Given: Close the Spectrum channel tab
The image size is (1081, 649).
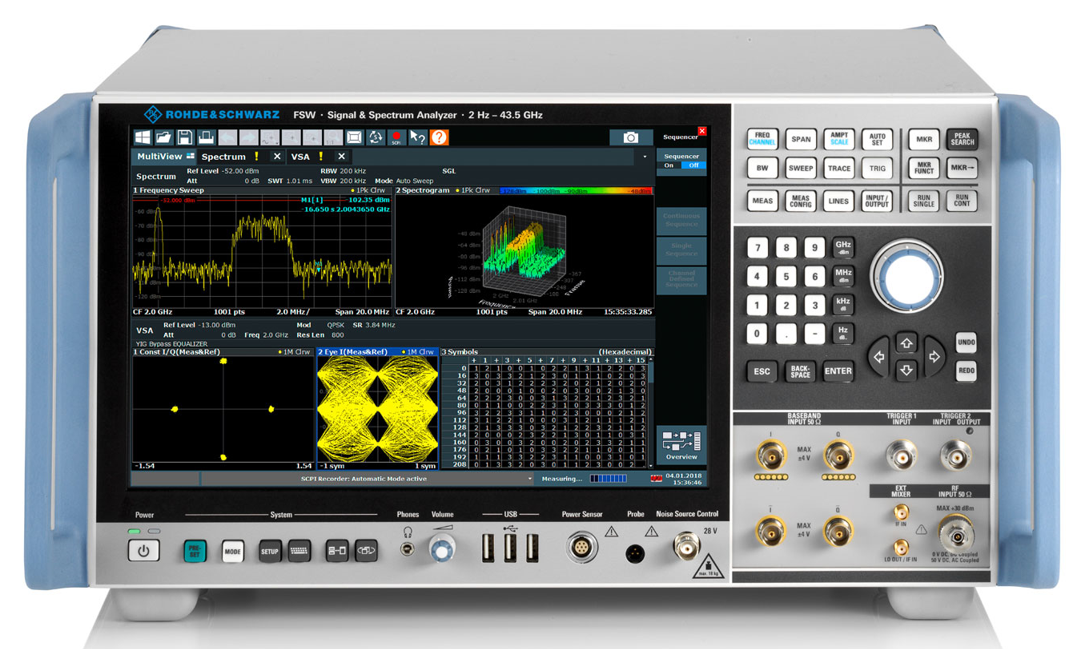Looking at the screenshot, I should coord(277,157).
